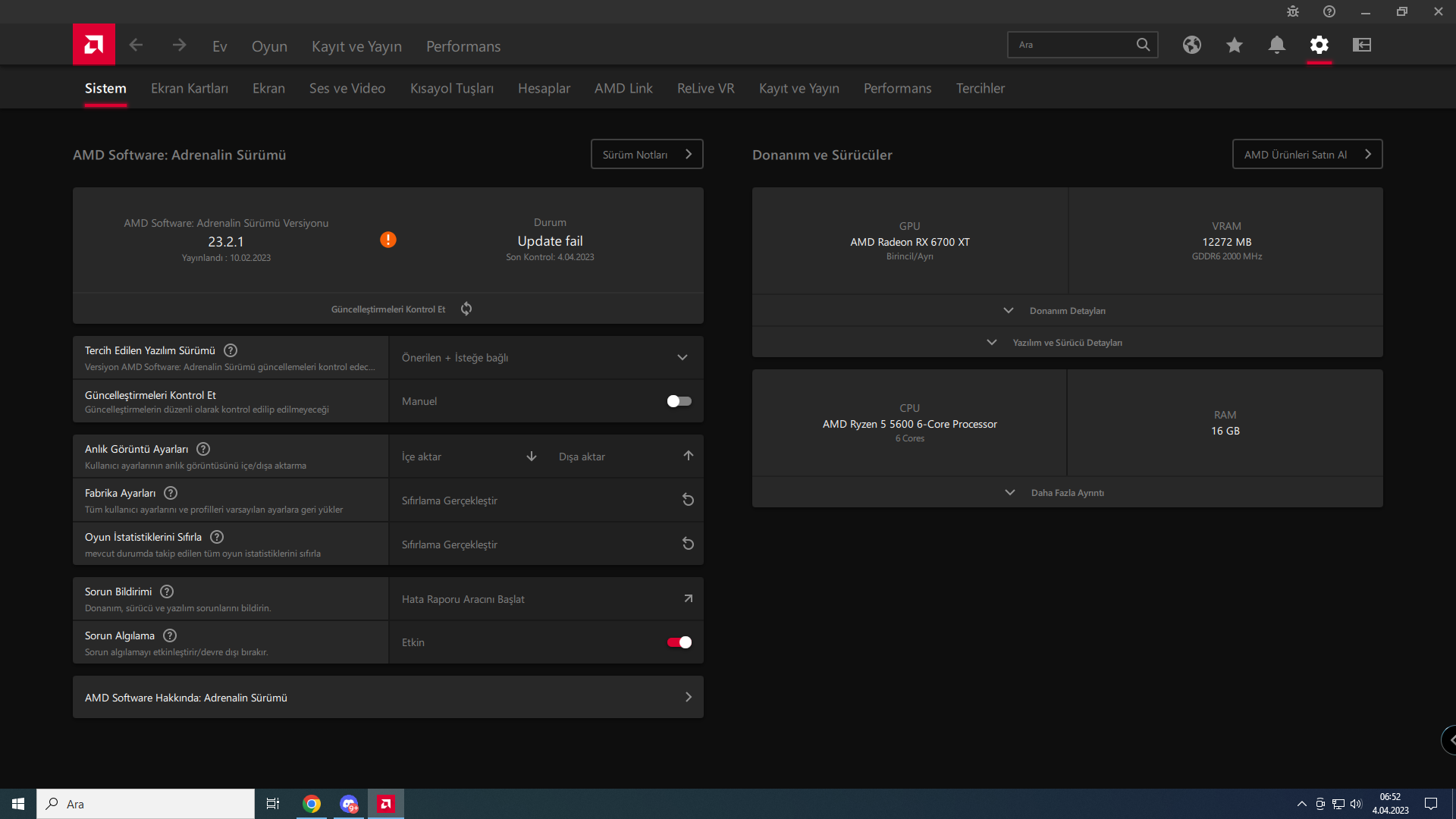Image resolution: width=1456 pixels, height=819 pixels.
Task: Open the notifications bell icon
Action: [1277, 45]
